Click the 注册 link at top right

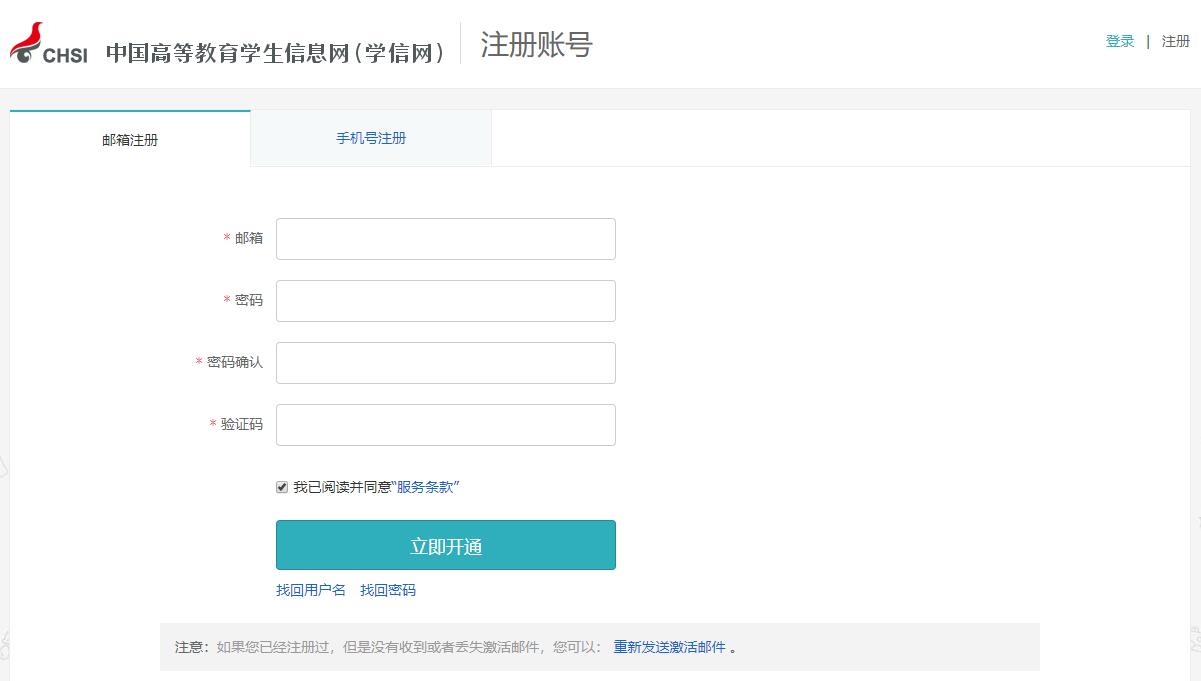click(x=1175, y=41)
